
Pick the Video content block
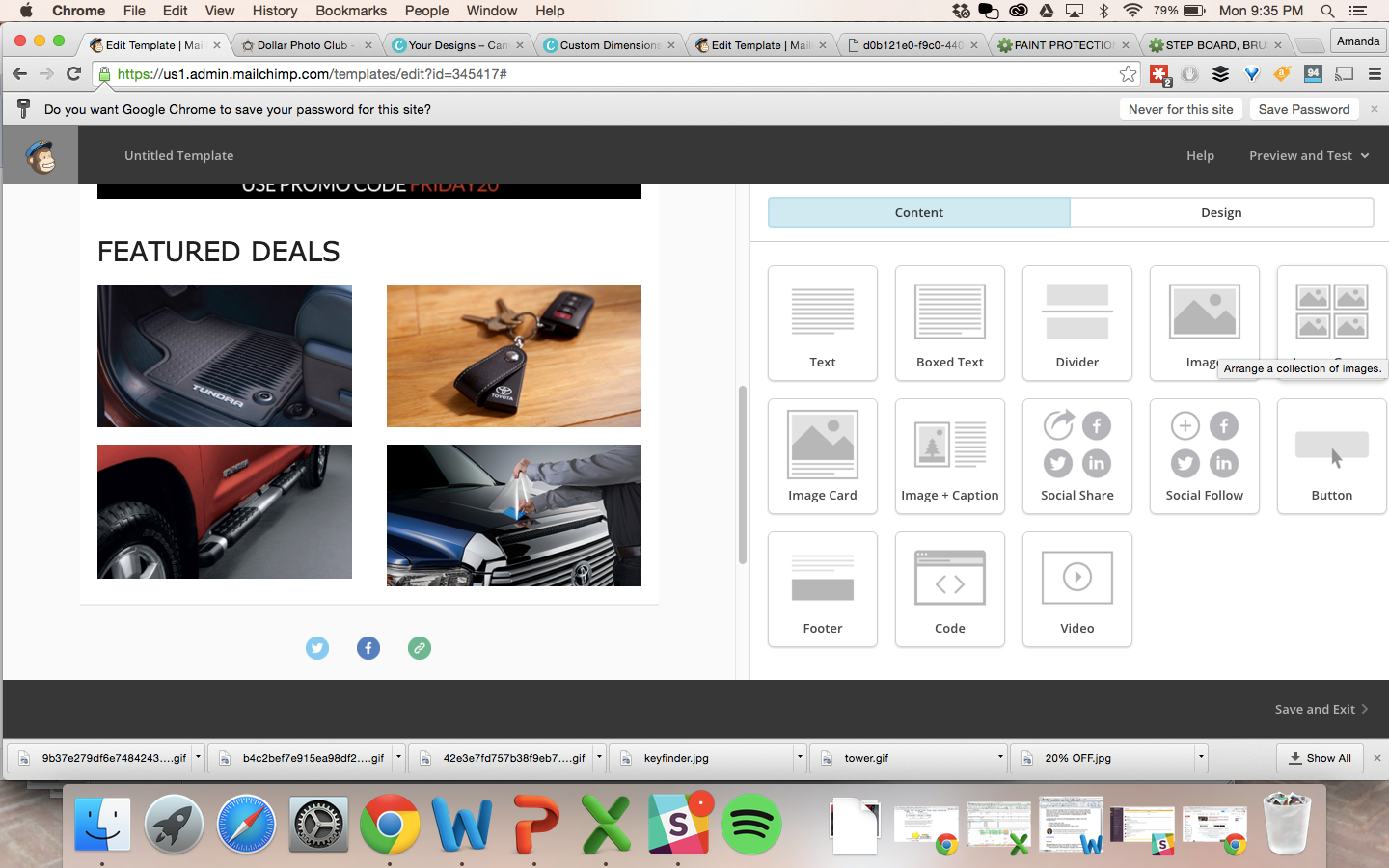[1076, 589]
